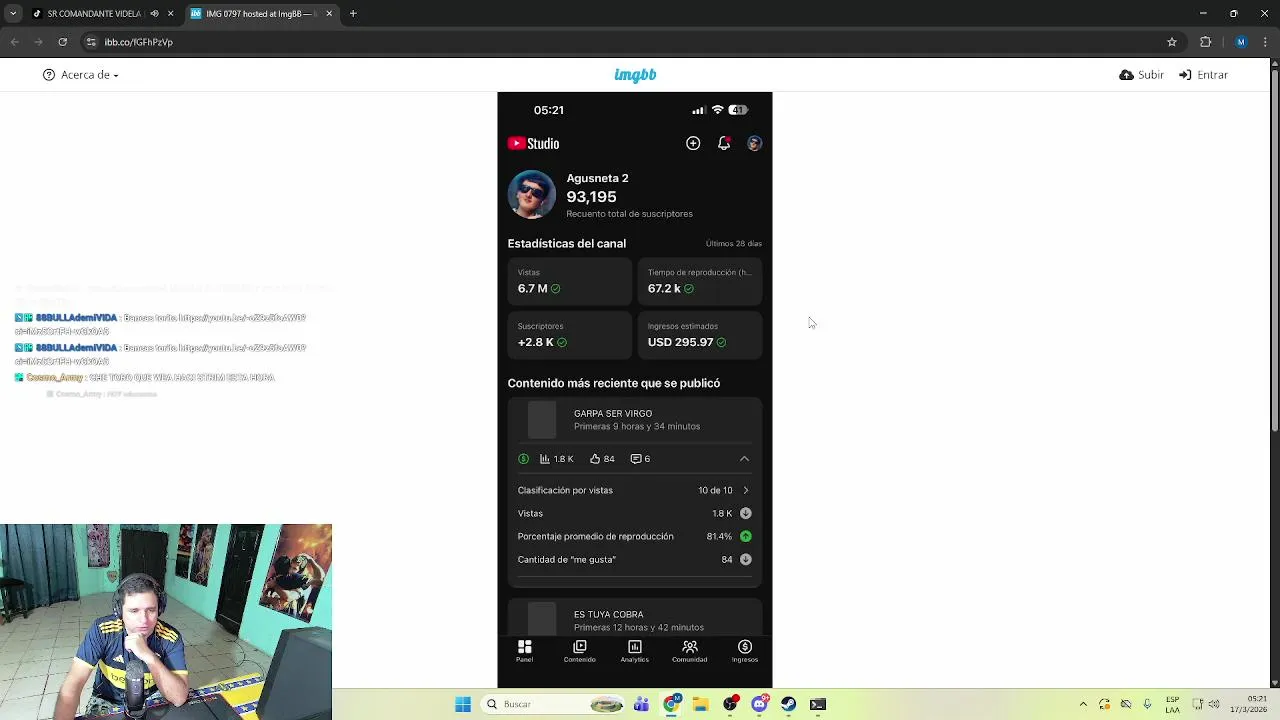Viewport: 1280px width, 720px height.
Task: Open the tab search dropdown arrow
Action: coord(13,14)
